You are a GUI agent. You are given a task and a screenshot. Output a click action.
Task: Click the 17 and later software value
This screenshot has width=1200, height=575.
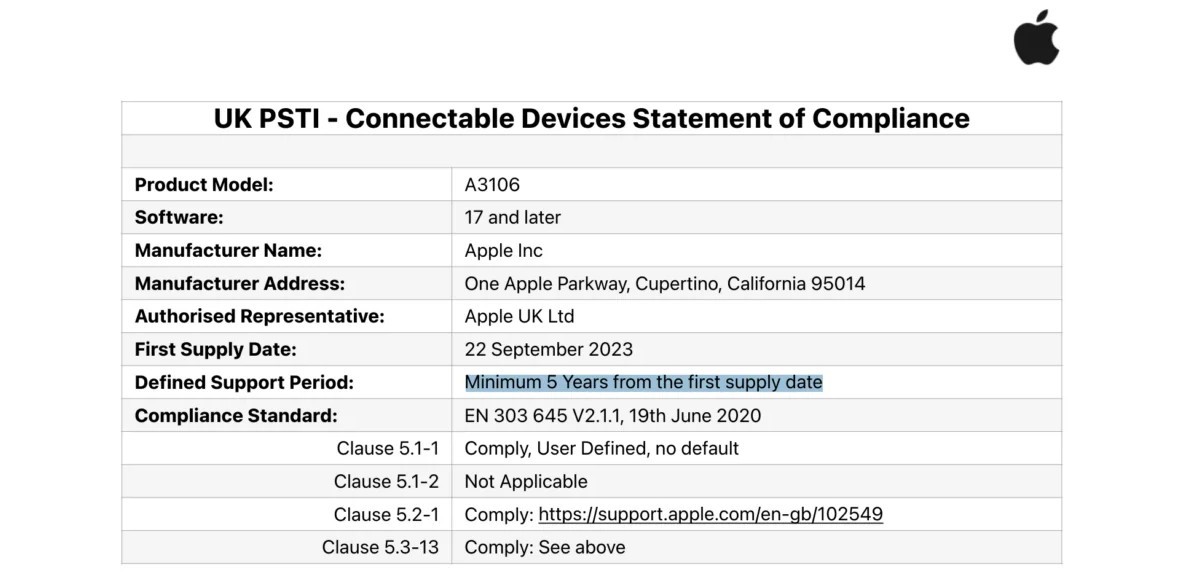[x=512, y=217]
